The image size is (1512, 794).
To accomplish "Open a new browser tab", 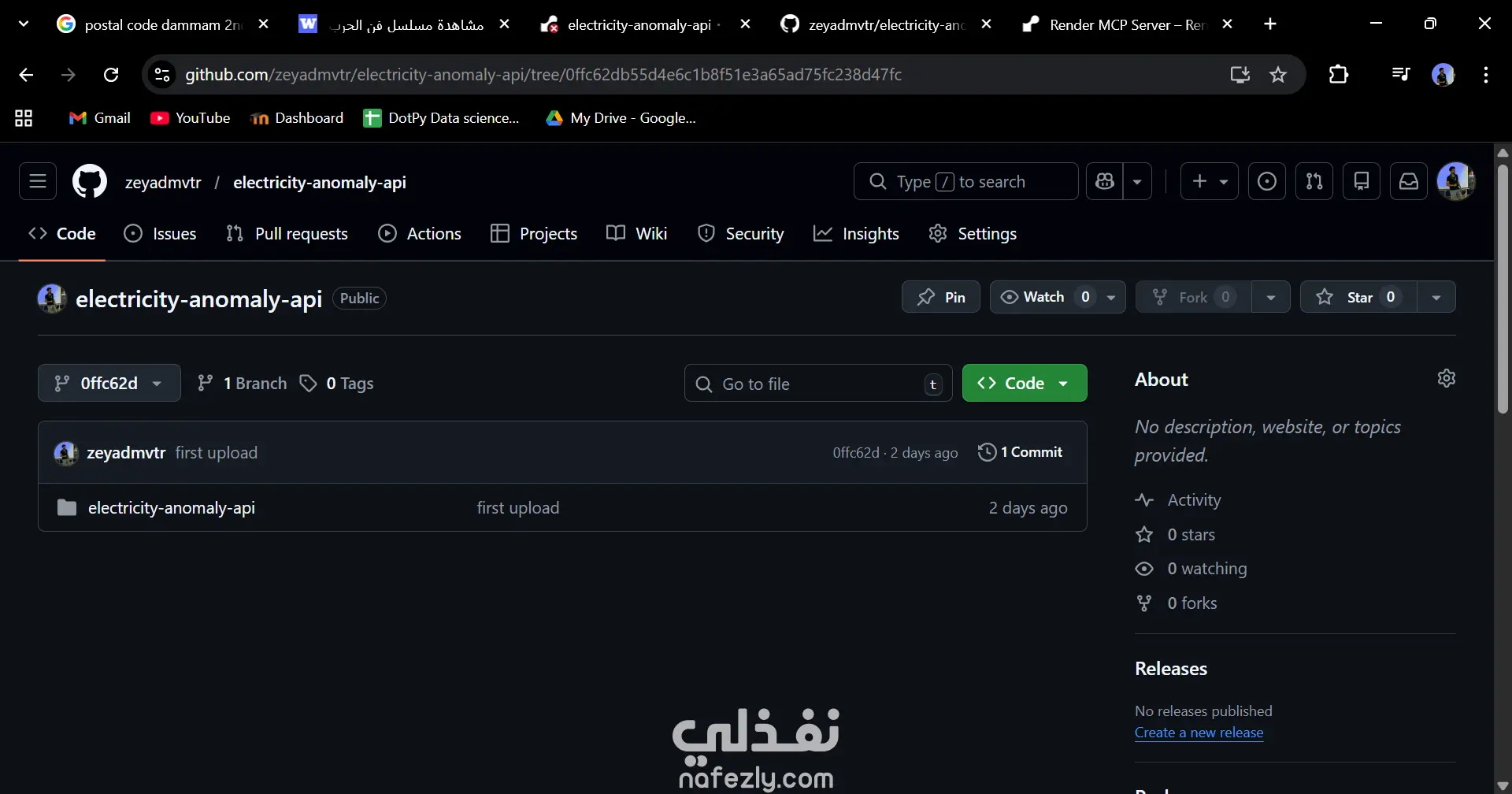I will pos(1270,24).
